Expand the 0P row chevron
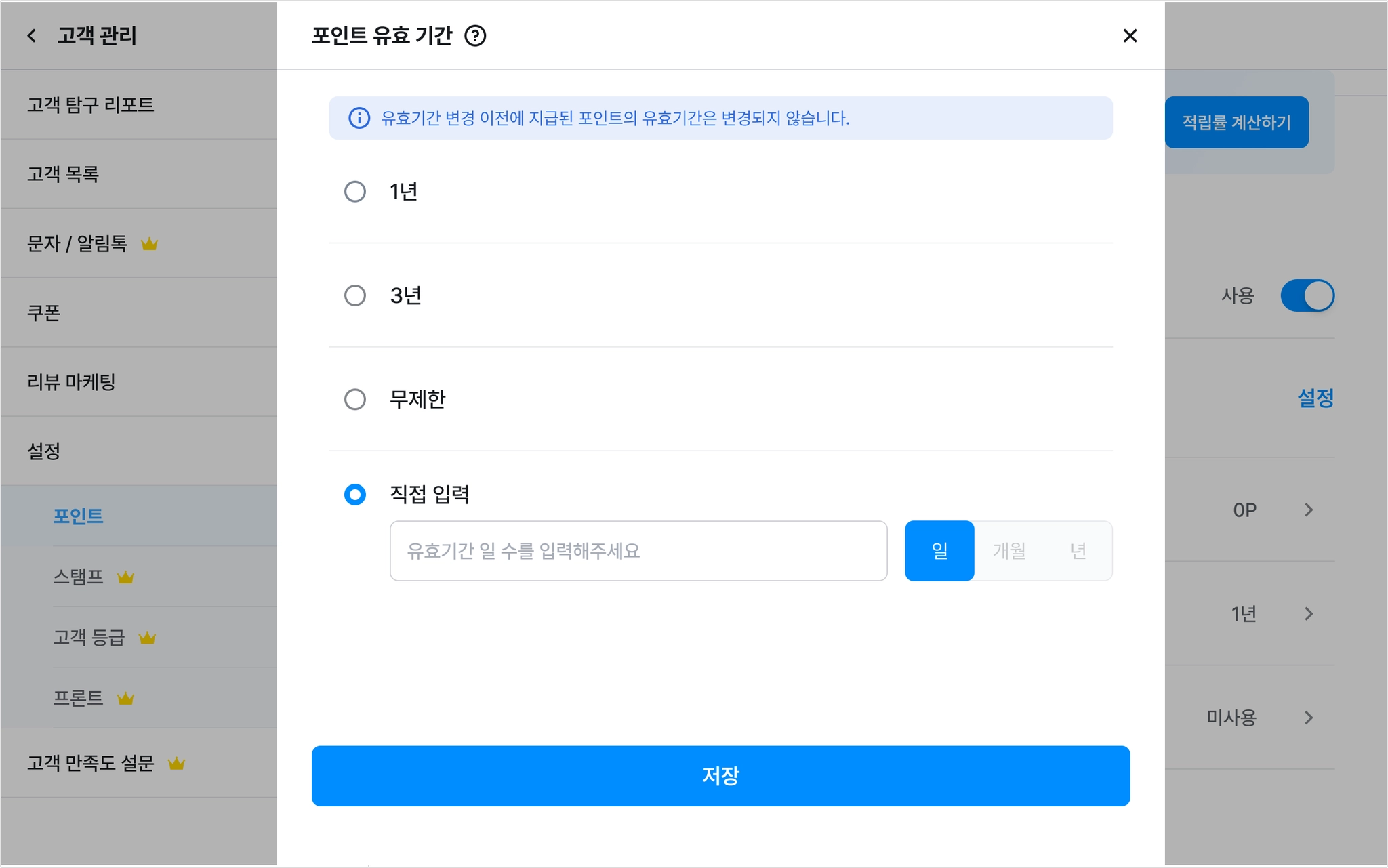The width and height of the screenshot is (1388, 868). point(1309,510)
